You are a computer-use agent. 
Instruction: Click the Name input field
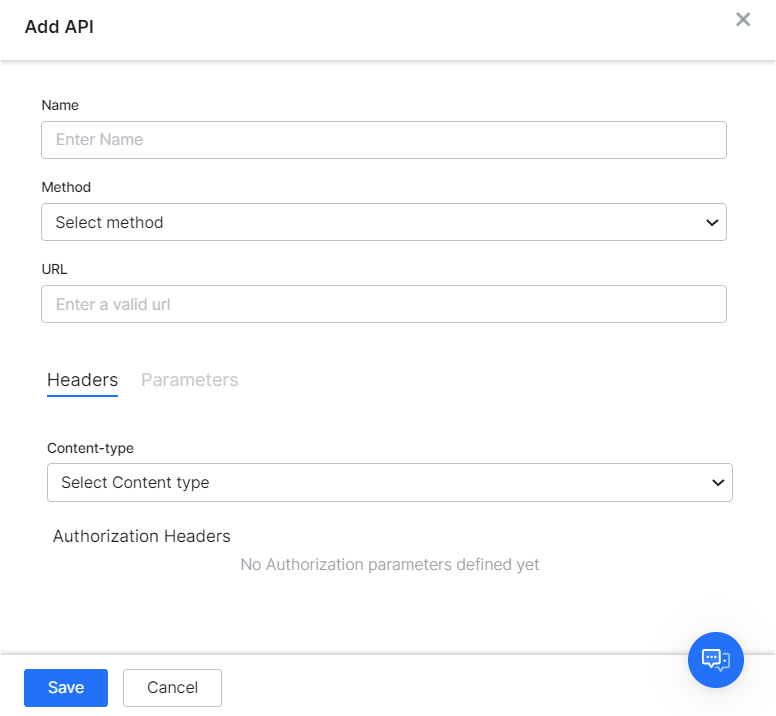point(383,140)
